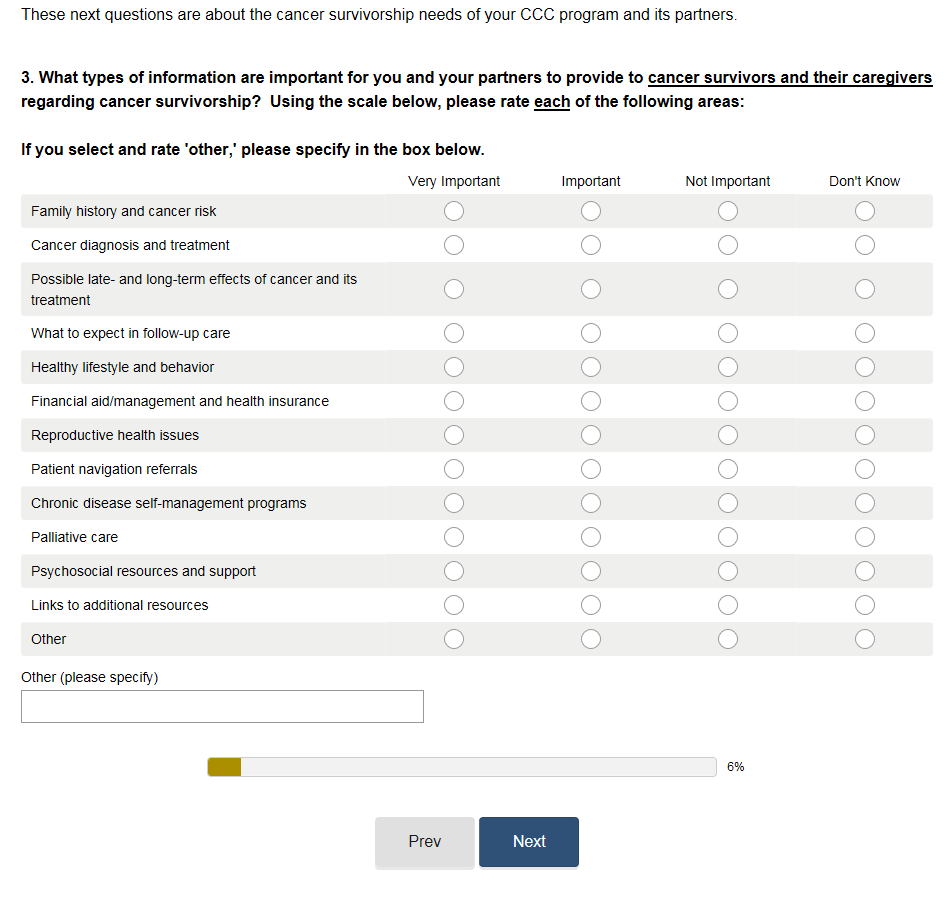Click the 6% survey progress bar
The height and width of the screenshot is (905, 952).
coord(461,767)
